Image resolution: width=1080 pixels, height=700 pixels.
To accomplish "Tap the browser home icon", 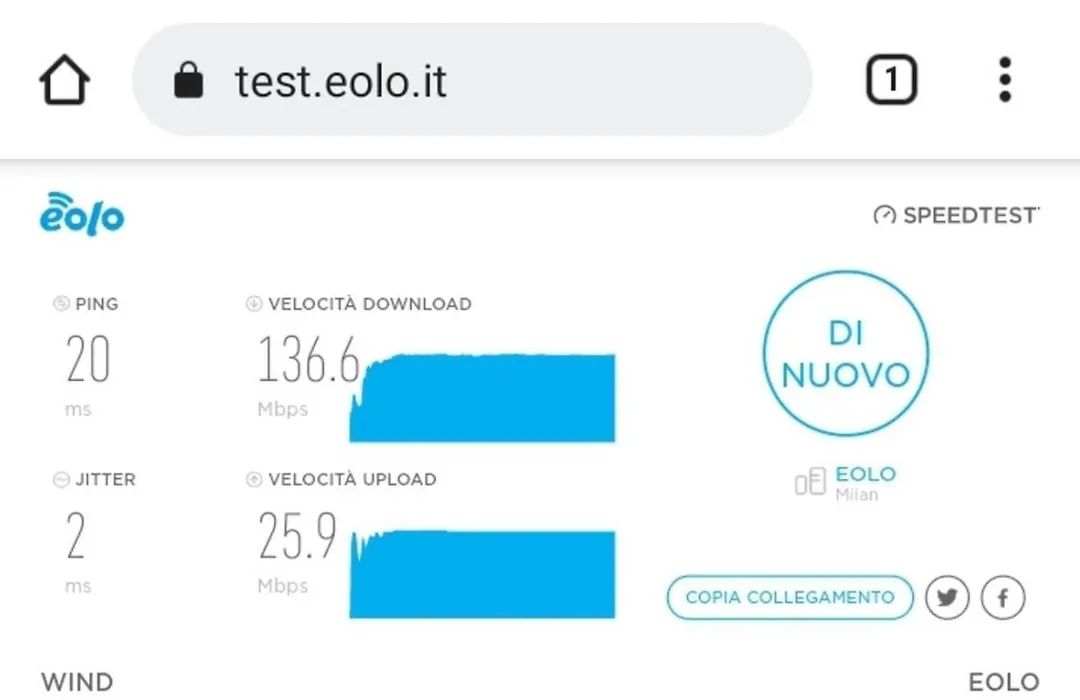I will tap(64, 80).
